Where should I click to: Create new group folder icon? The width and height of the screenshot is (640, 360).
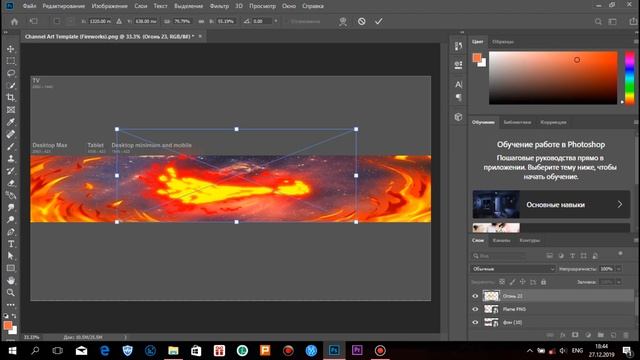(x=600, y=335)
